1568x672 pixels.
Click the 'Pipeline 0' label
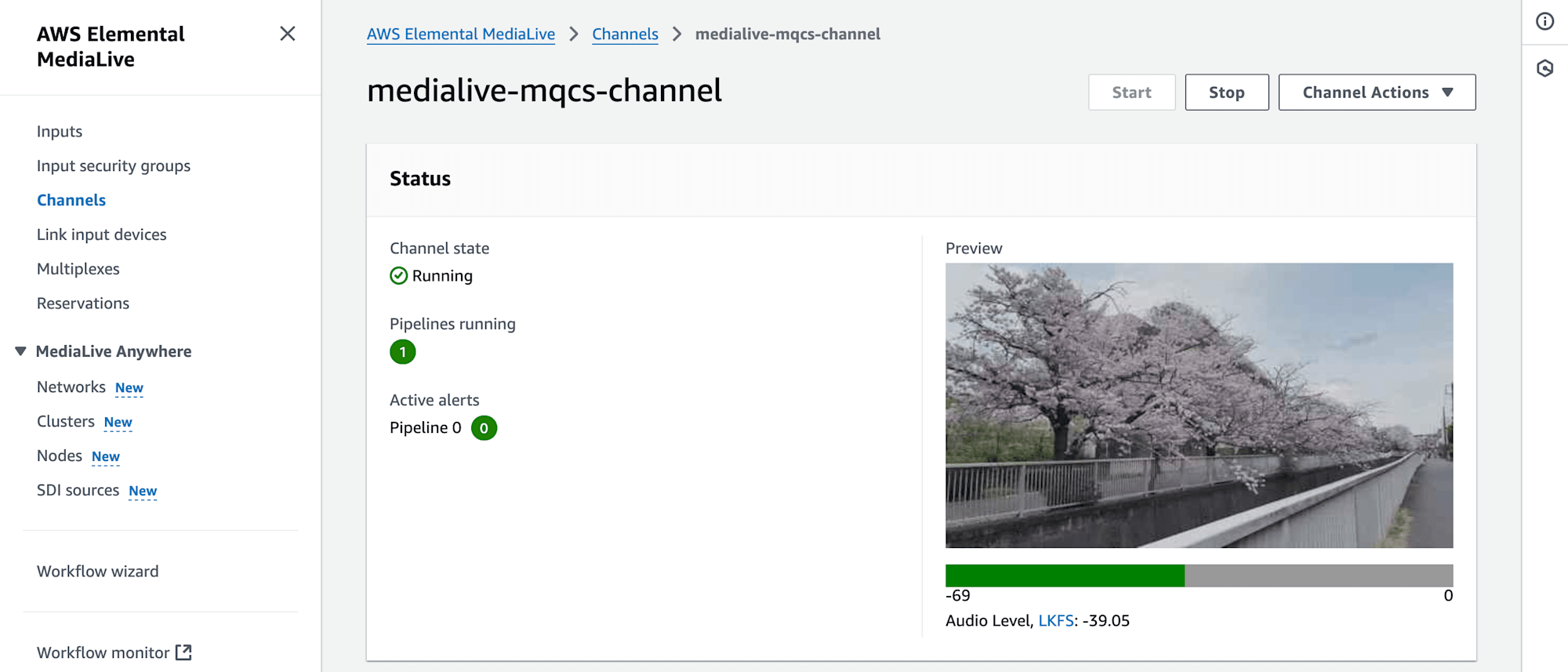click(x=426, y=427)
